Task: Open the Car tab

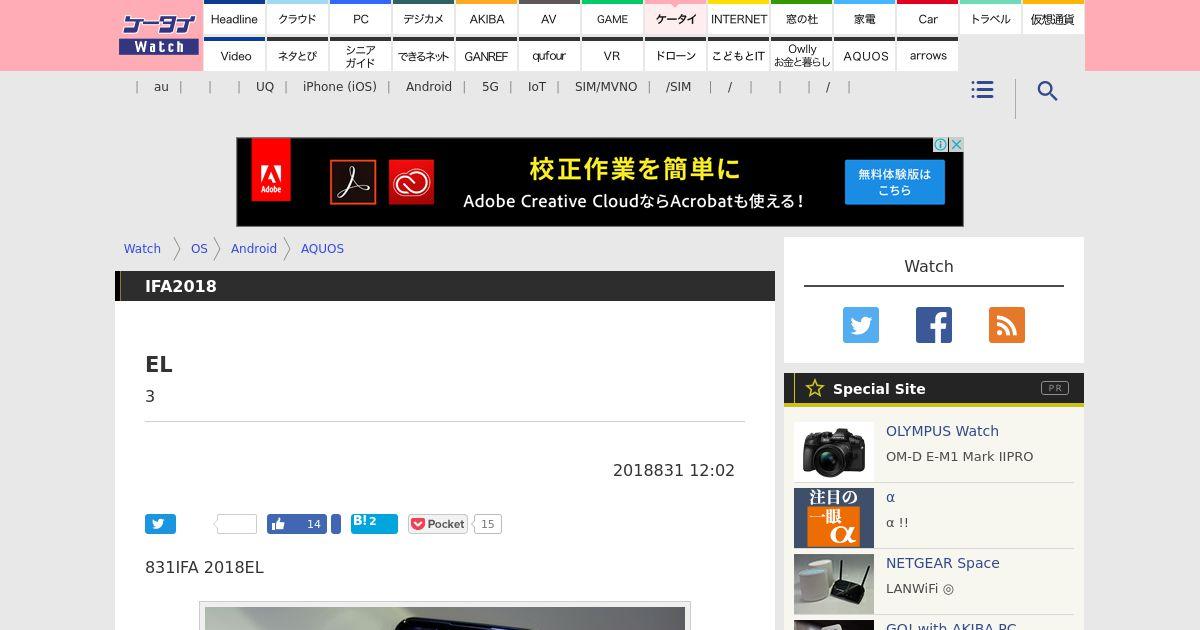Action: point(927,19)
